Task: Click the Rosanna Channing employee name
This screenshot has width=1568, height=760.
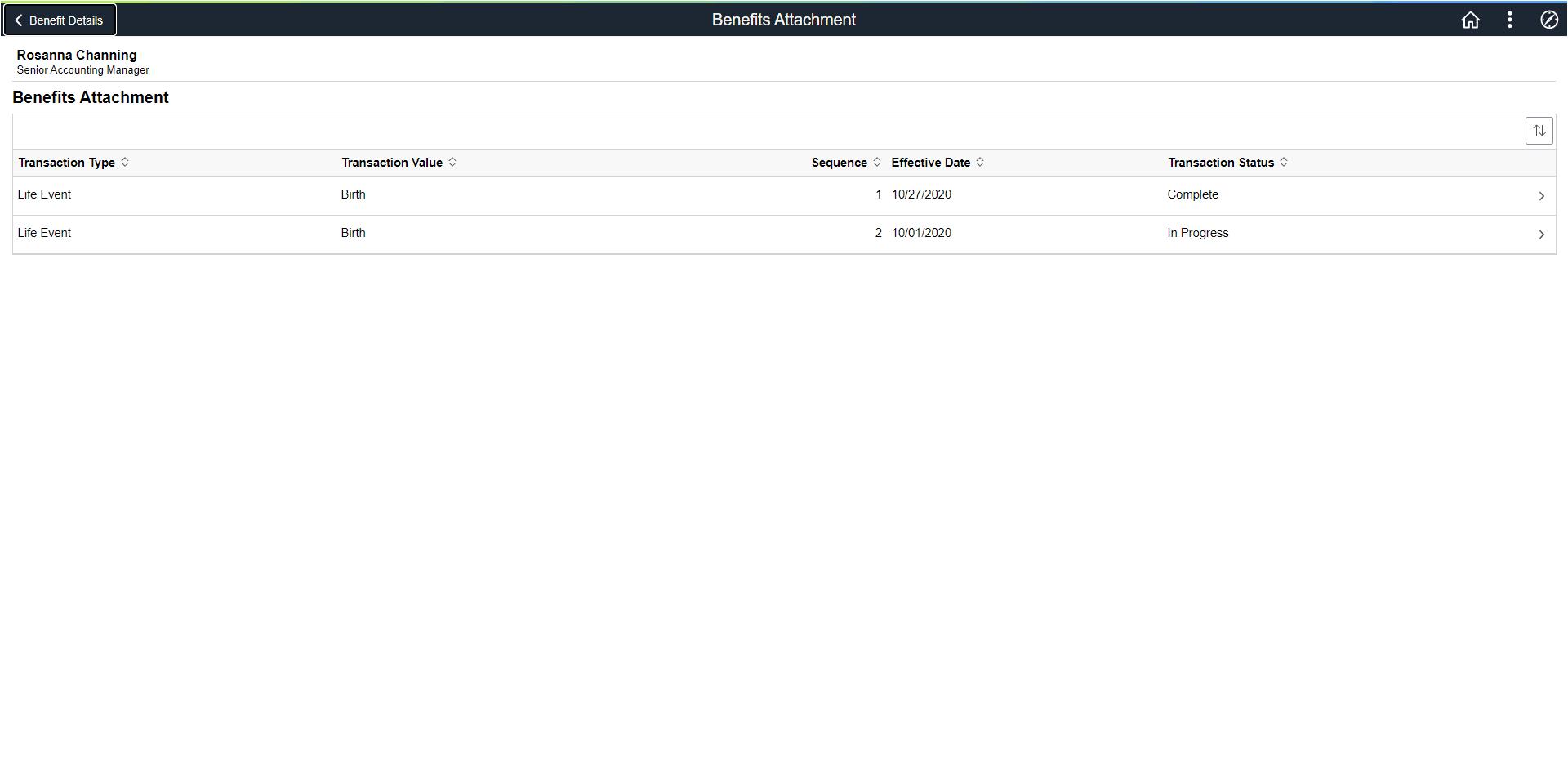Action: (x=77, y=55)
